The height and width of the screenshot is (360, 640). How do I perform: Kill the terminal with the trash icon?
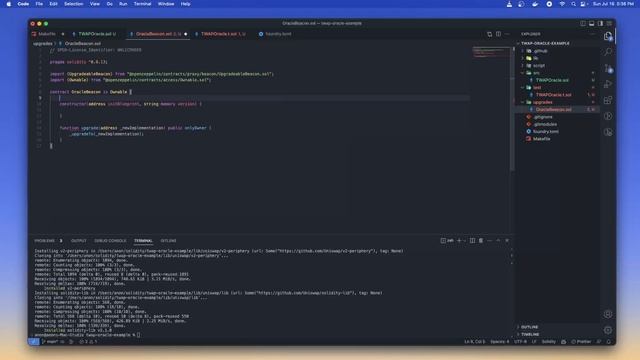click(481, 241)
